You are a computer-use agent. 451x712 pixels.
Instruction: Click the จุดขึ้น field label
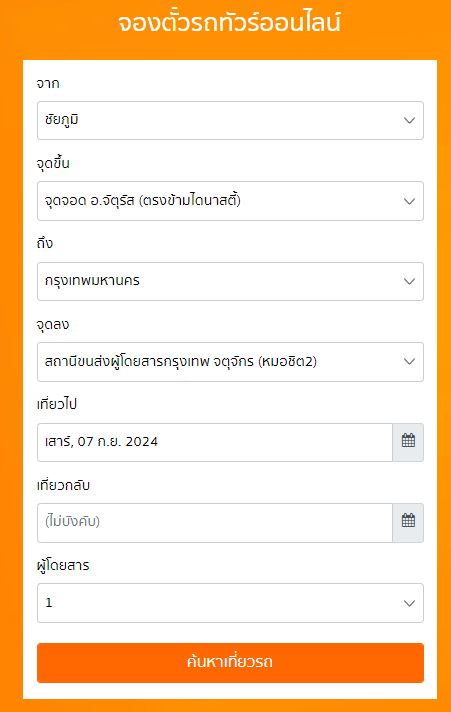coord(53,163)
